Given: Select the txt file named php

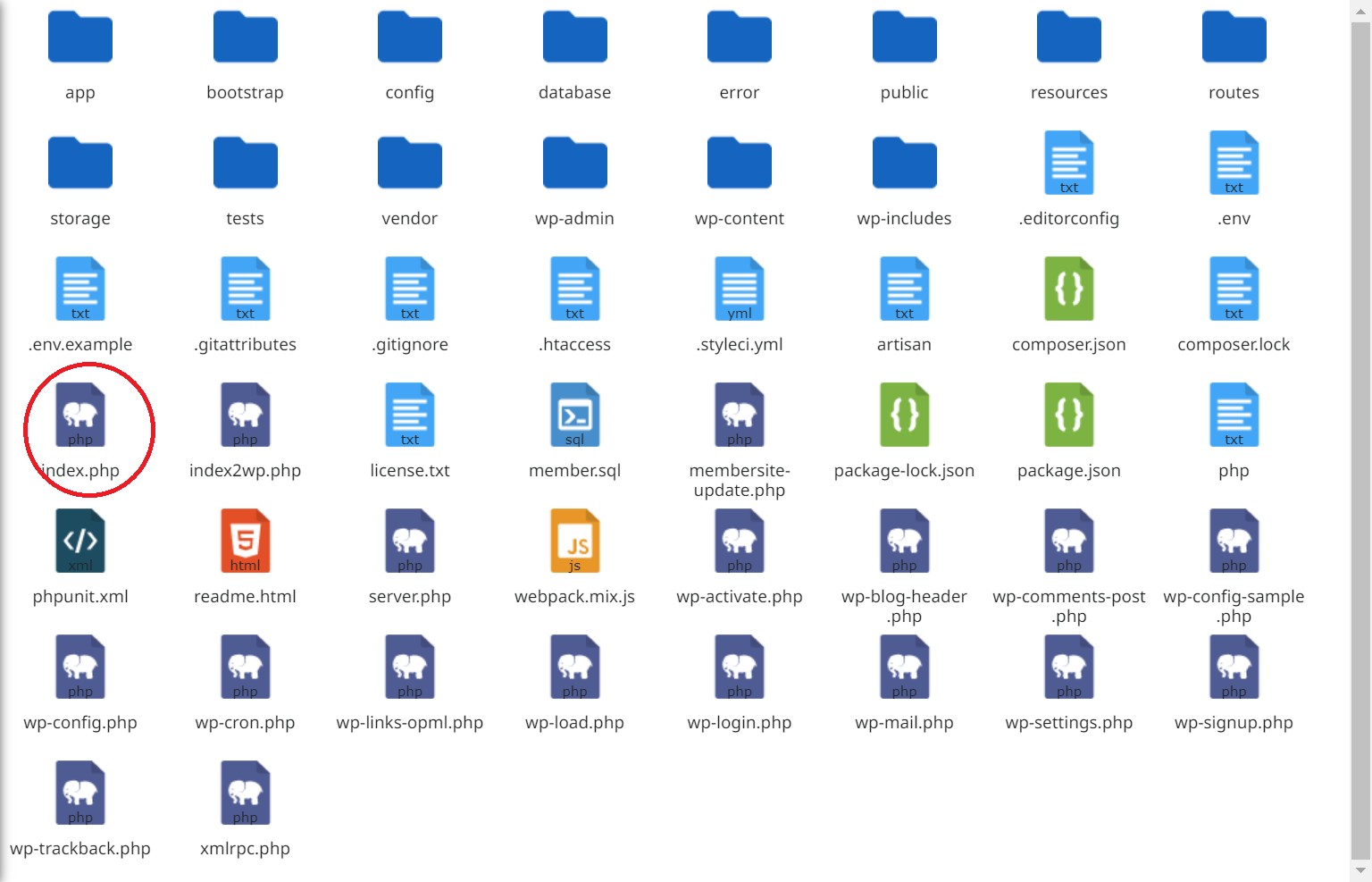Looking at the screenshot, I should [x=1234, y=415].
